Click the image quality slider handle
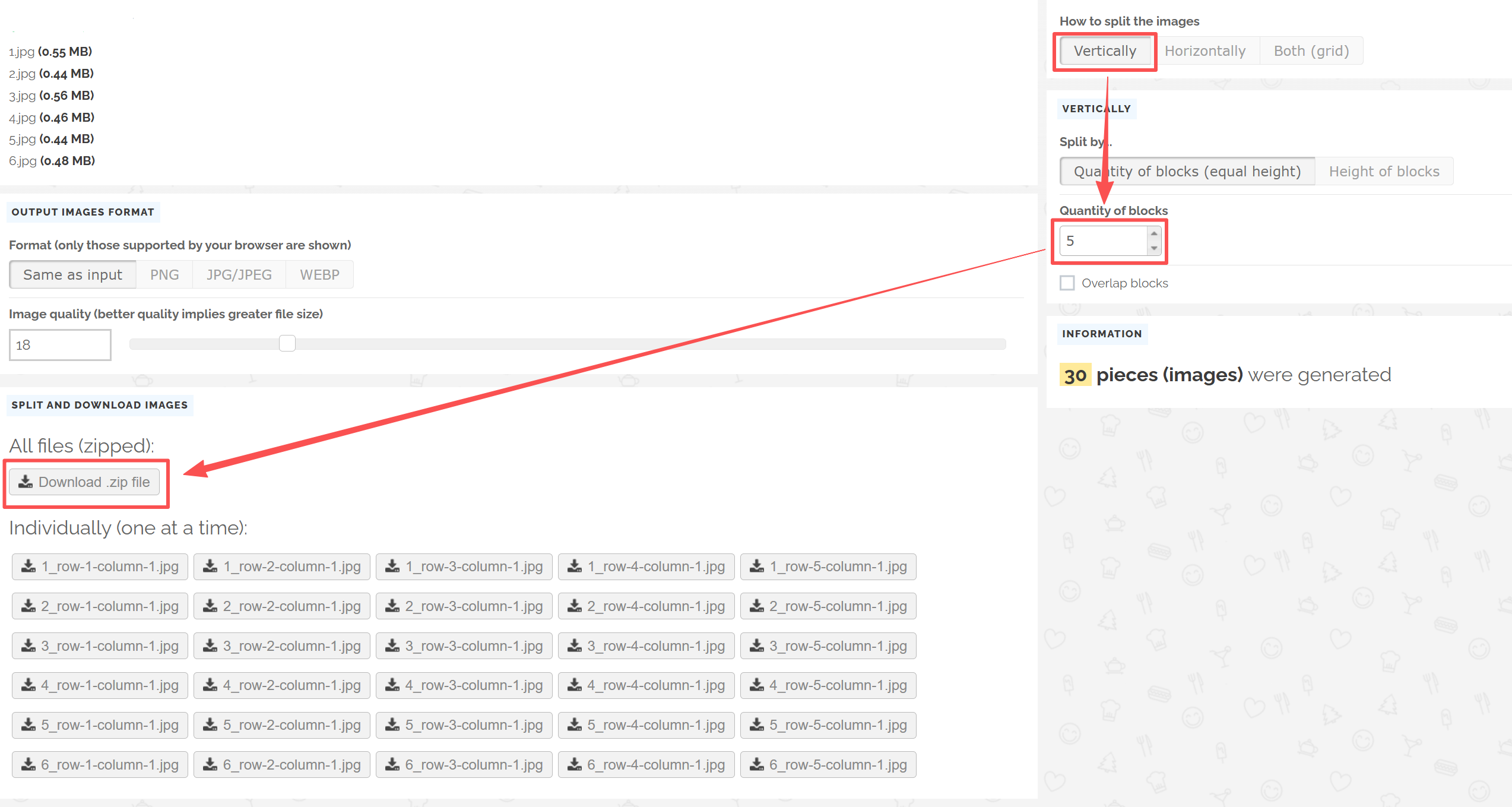The image size is (1512, 807). (287, 344)
